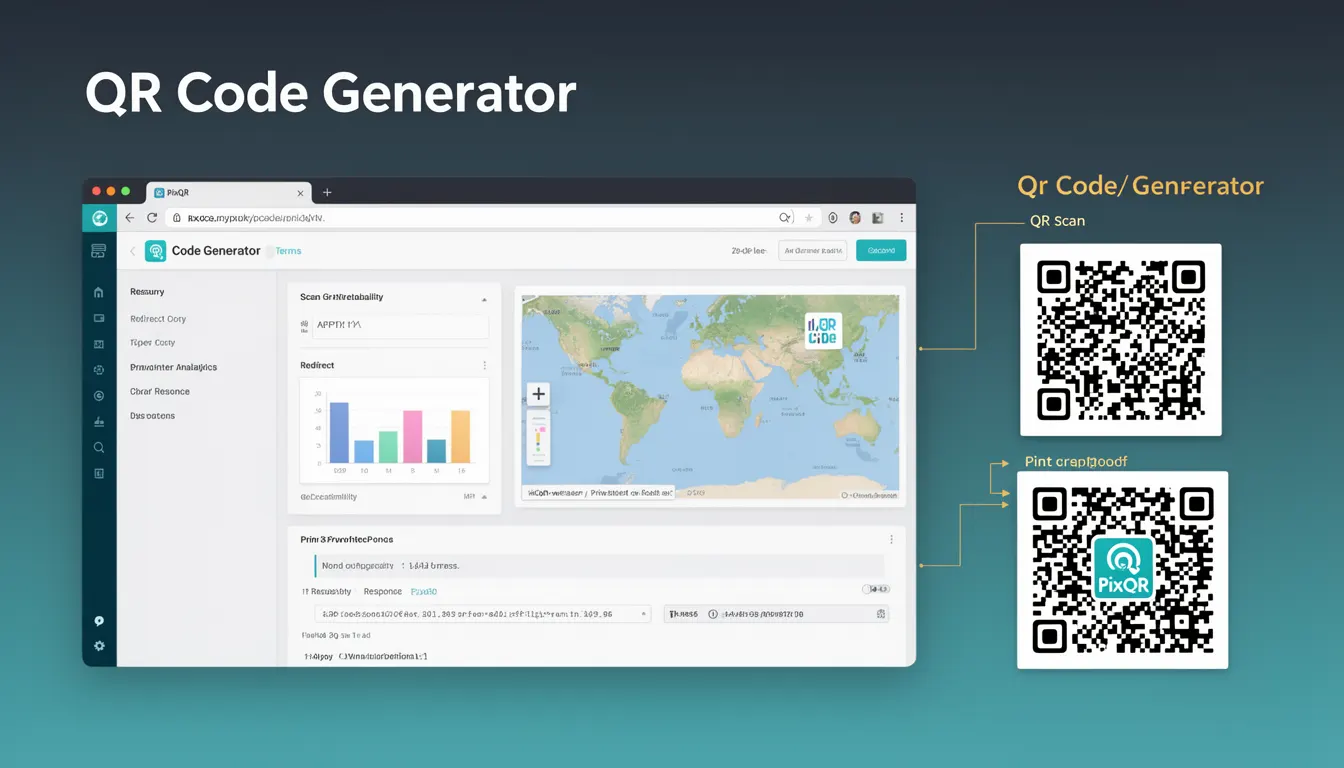Select the PixQR browser tab
This screenshot has width=1344, height=768.
228,192
